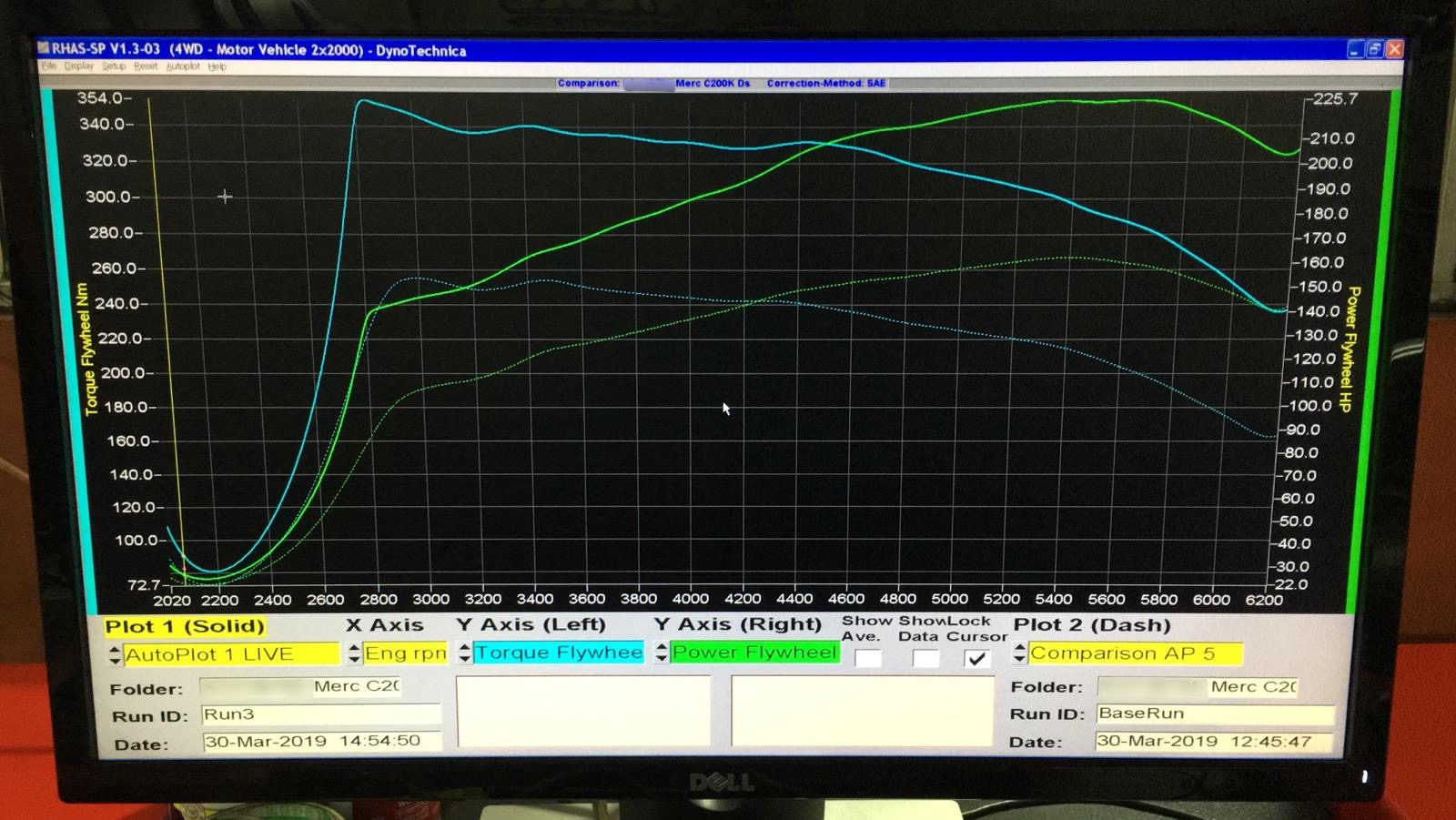Open the X Axis Eng rpm selector
This screenshot has height=820, width=1456.
[405, 653]
